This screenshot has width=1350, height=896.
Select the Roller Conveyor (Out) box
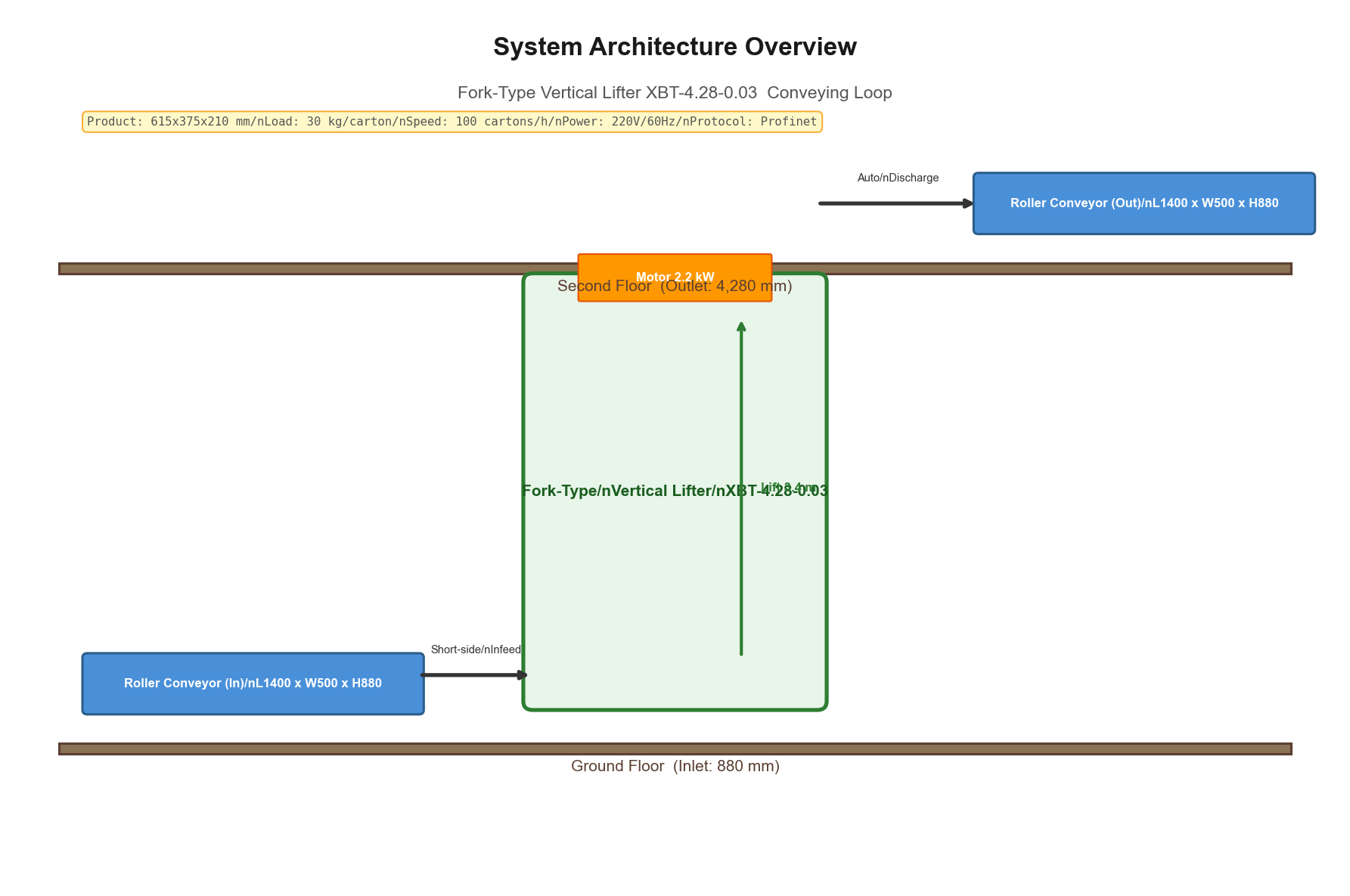[1144, 203]
